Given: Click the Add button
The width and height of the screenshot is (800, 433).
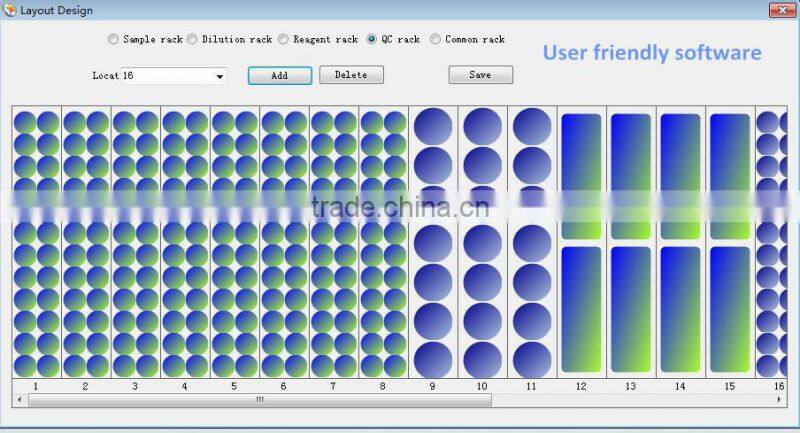Looking at the screenshot, I should (x=279, y=75).
